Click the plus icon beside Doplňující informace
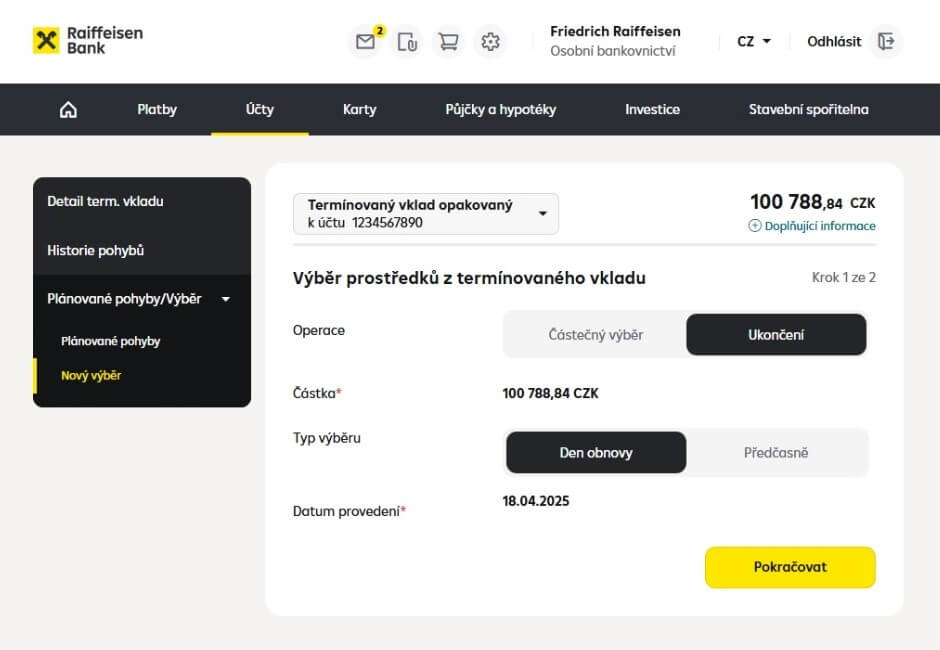The image size is (940, 650). pos(755,225)
